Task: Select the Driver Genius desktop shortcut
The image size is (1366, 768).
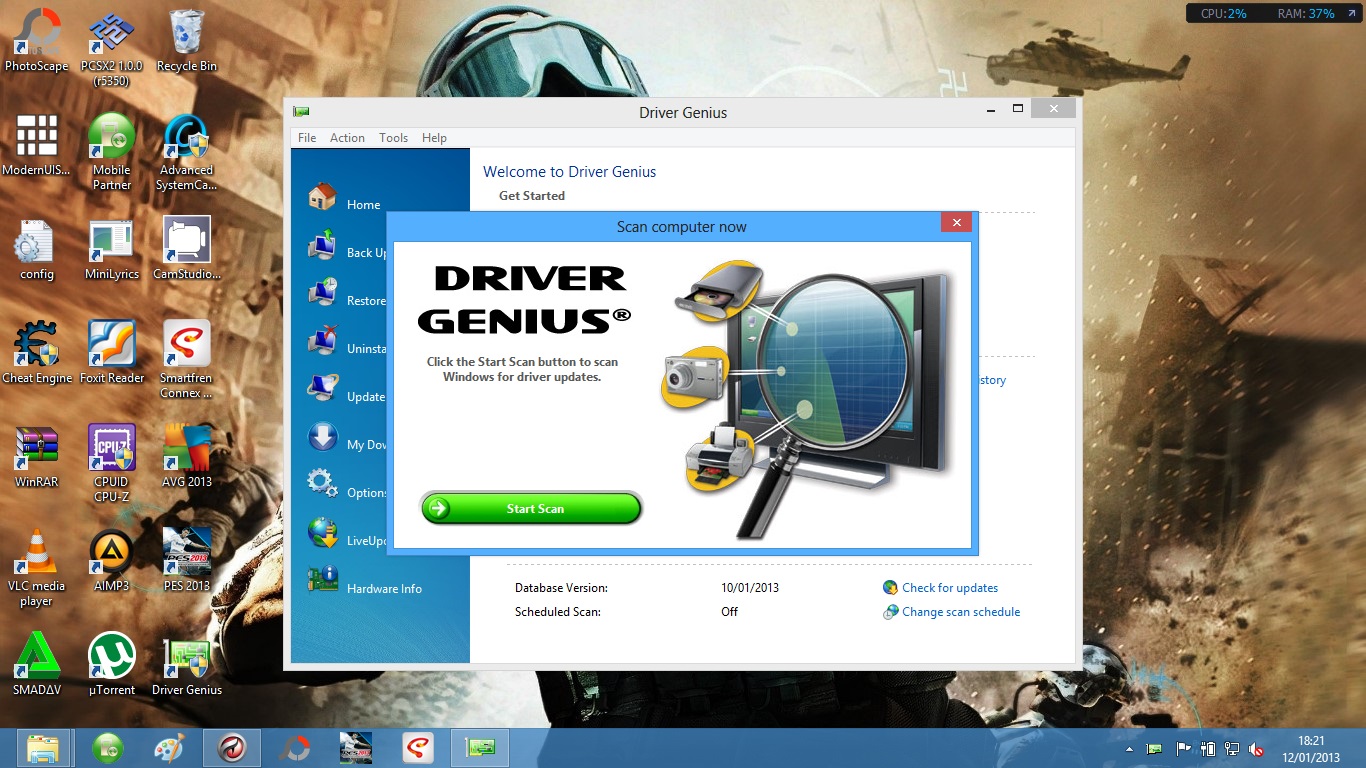Action: (187, 665)
